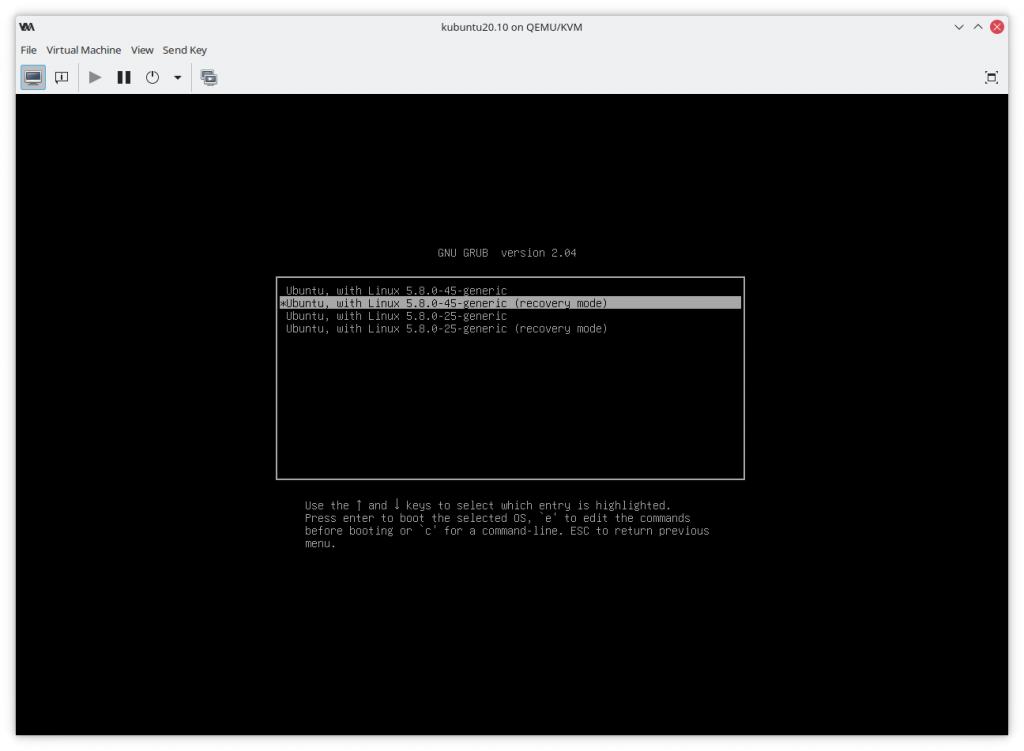The height and width of the screenshot is (751, 1024).
Task: Maximize the virt-manager window
Action: (978, 27)
